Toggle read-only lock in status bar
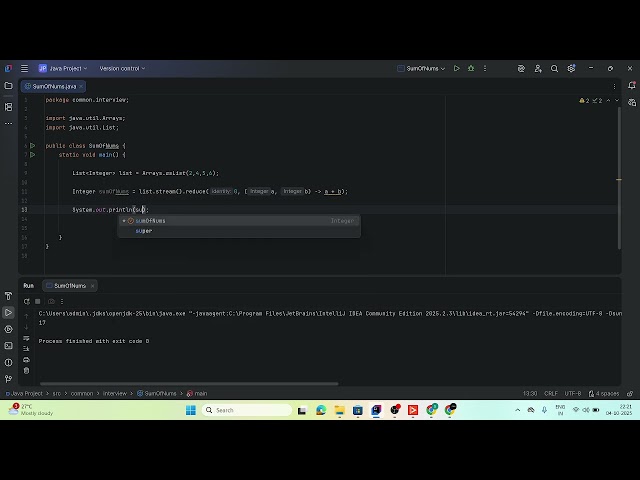 click(x=630, y=393)
